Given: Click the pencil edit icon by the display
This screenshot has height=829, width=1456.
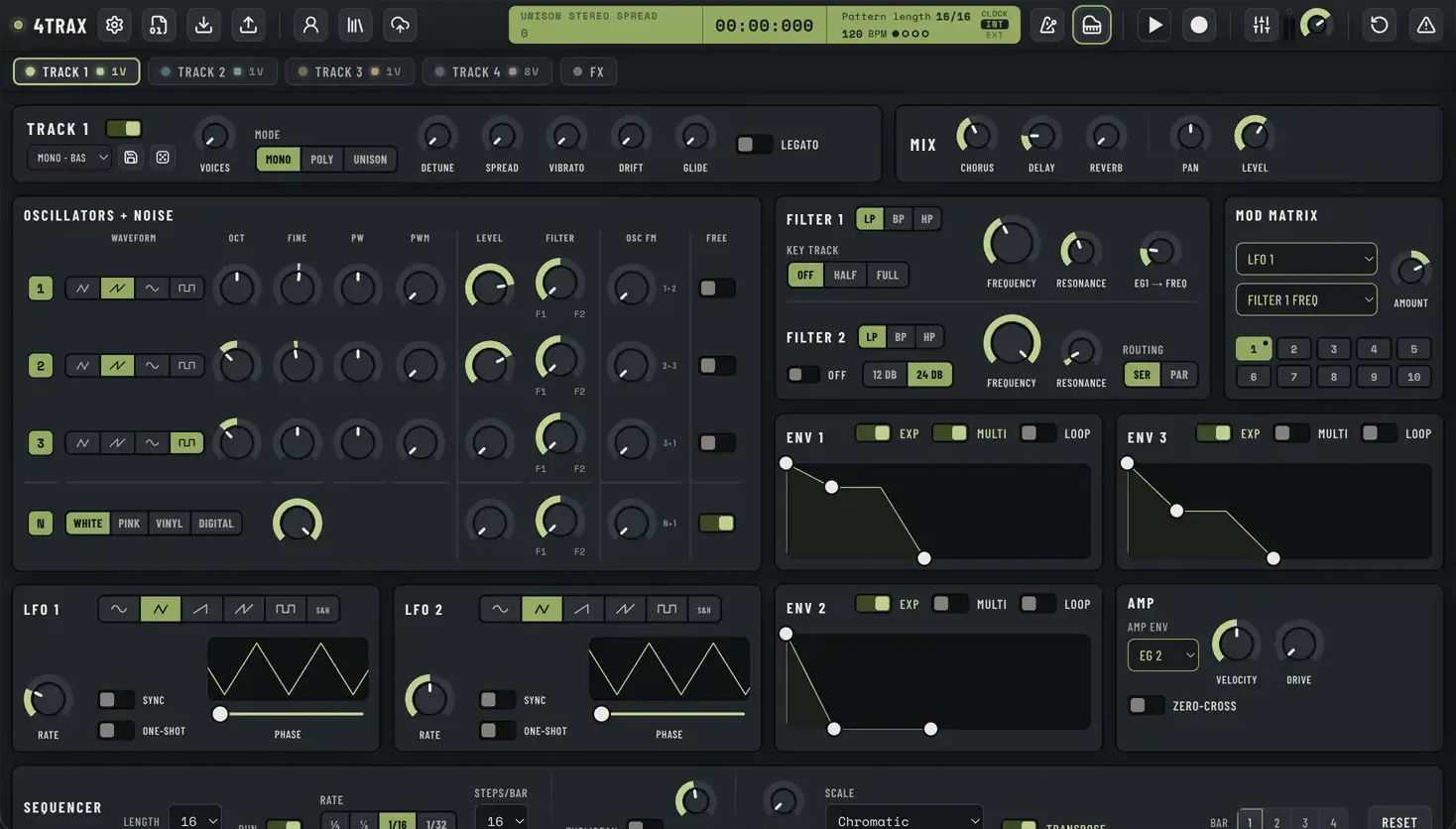Looking at the screenshot, I should tap(1047, 26).
